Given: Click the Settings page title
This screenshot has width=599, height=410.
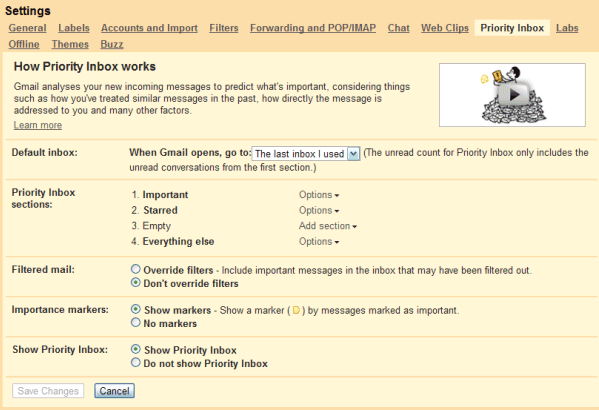Looking at the screenshot, I should coord(28,11).
